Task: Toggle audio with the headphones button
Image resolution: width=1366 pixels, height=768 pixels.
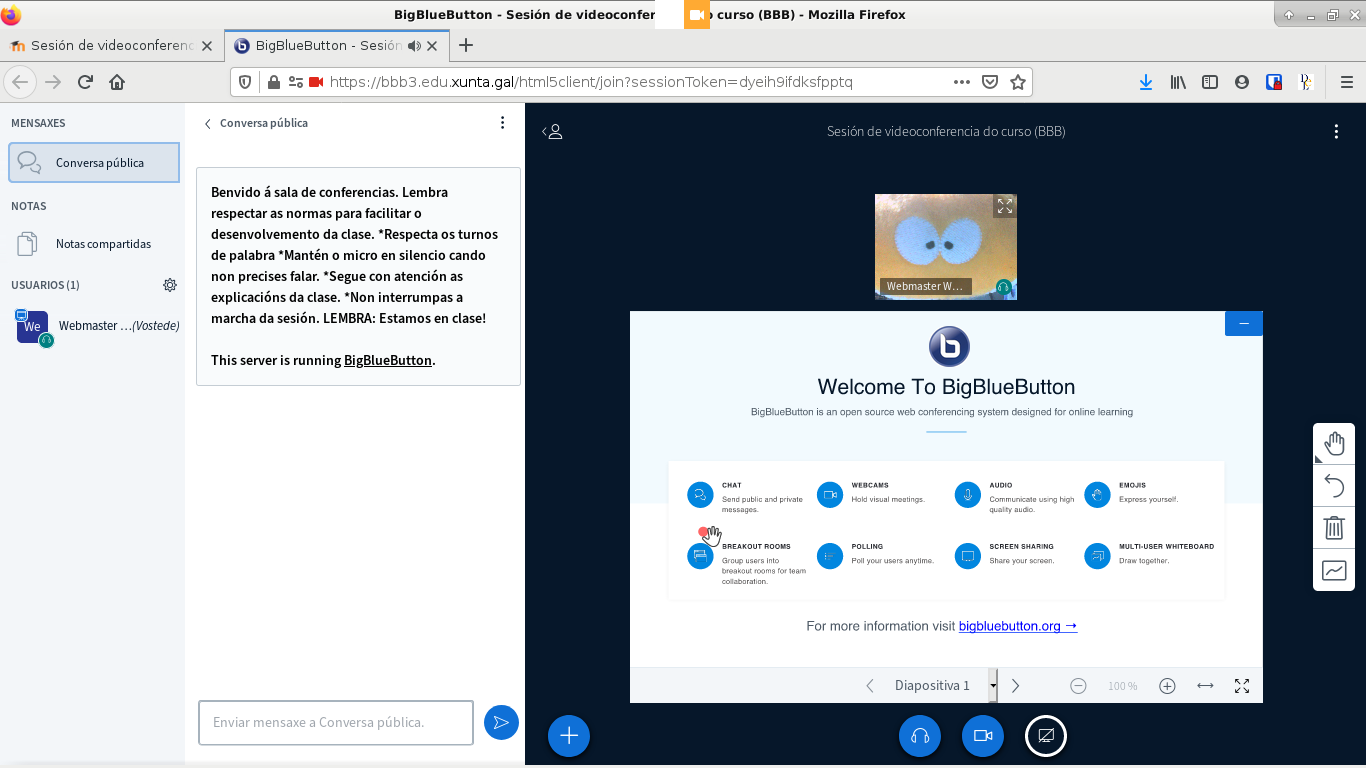Action: [920, 736]
